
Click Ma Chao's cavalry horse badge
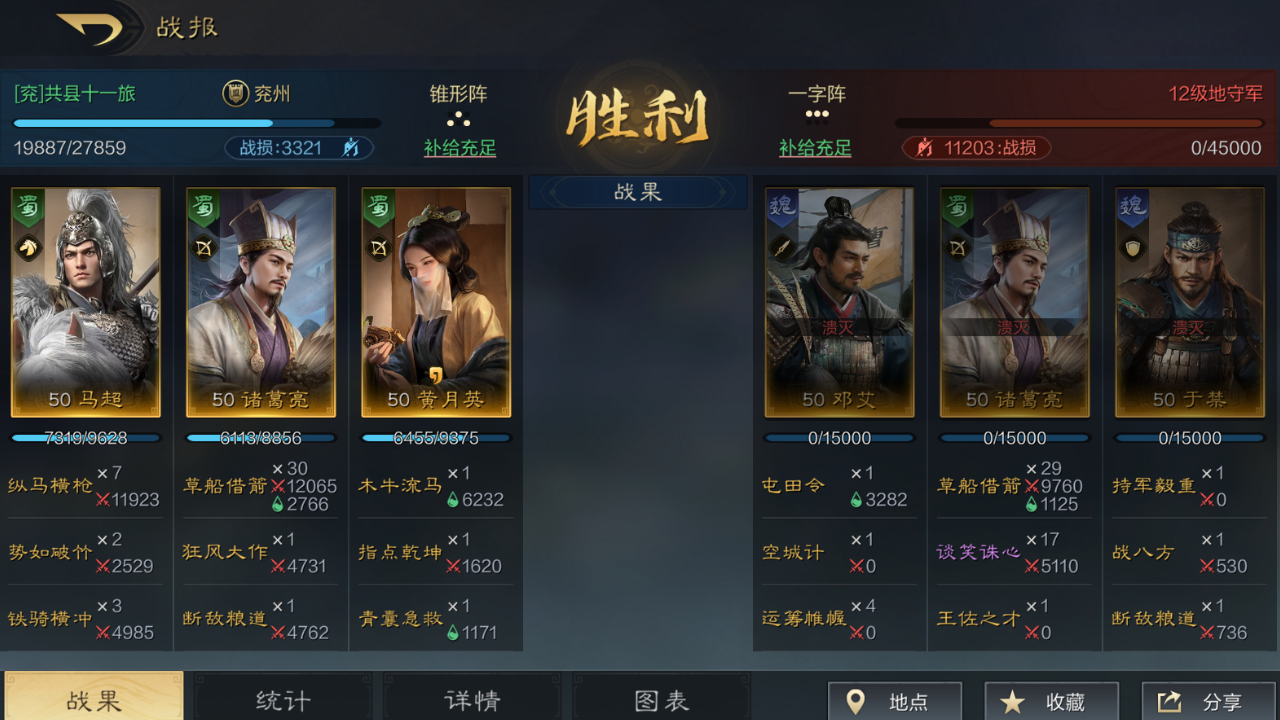click(28, 246)
